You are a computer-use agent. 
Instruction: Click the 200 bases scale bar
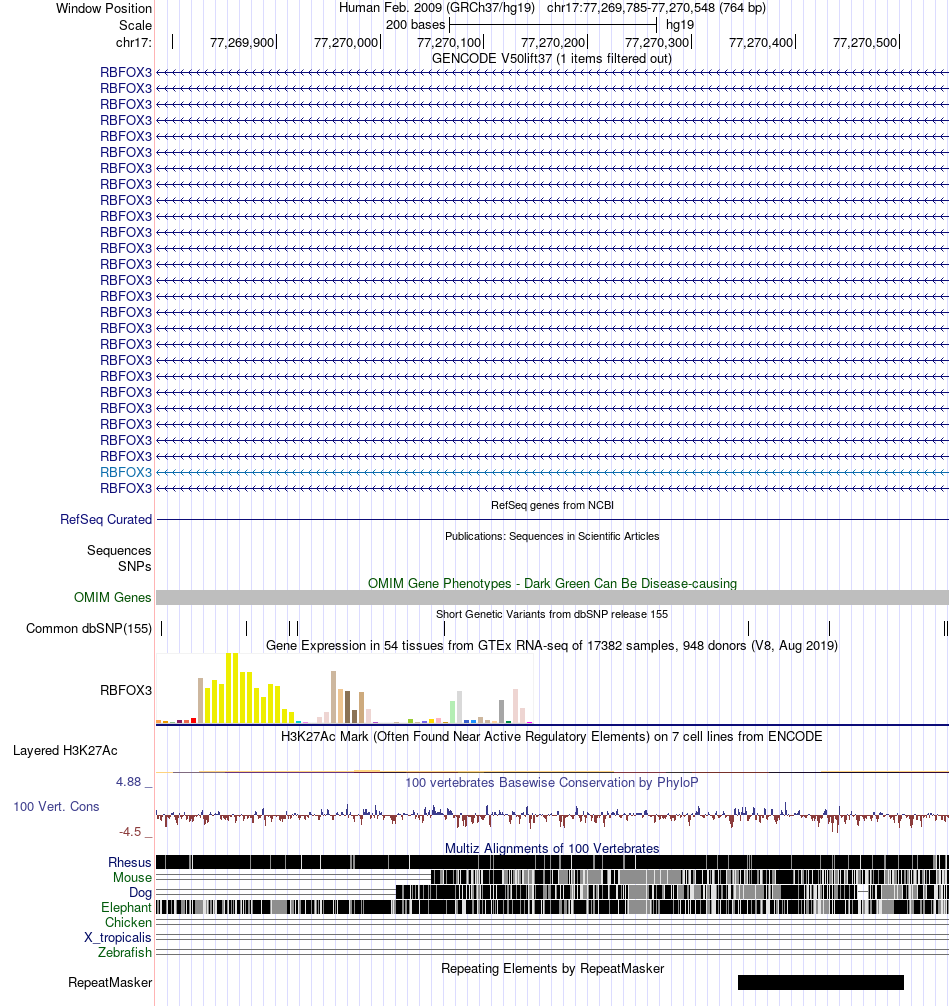(x=553, y=25)
